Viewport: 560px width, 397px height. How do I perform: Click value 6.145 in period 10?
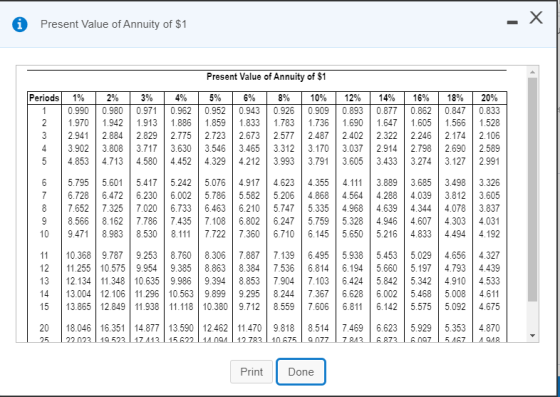(318, 234)
